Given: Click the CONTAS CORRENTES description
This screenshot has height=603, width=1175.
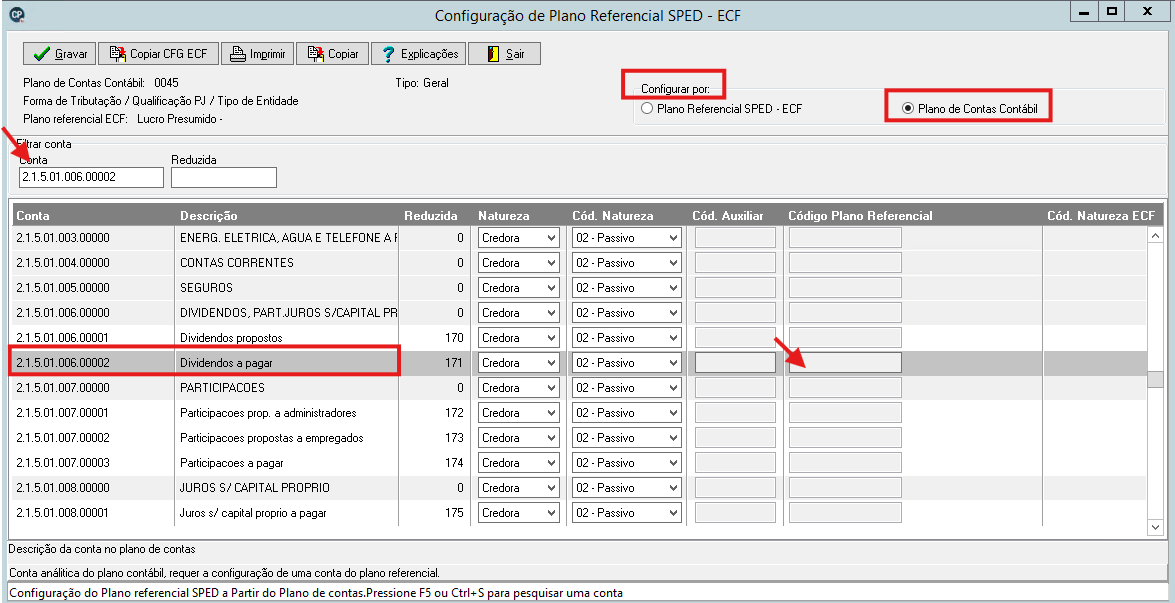Looking at the screenshot, I should 237,263.
